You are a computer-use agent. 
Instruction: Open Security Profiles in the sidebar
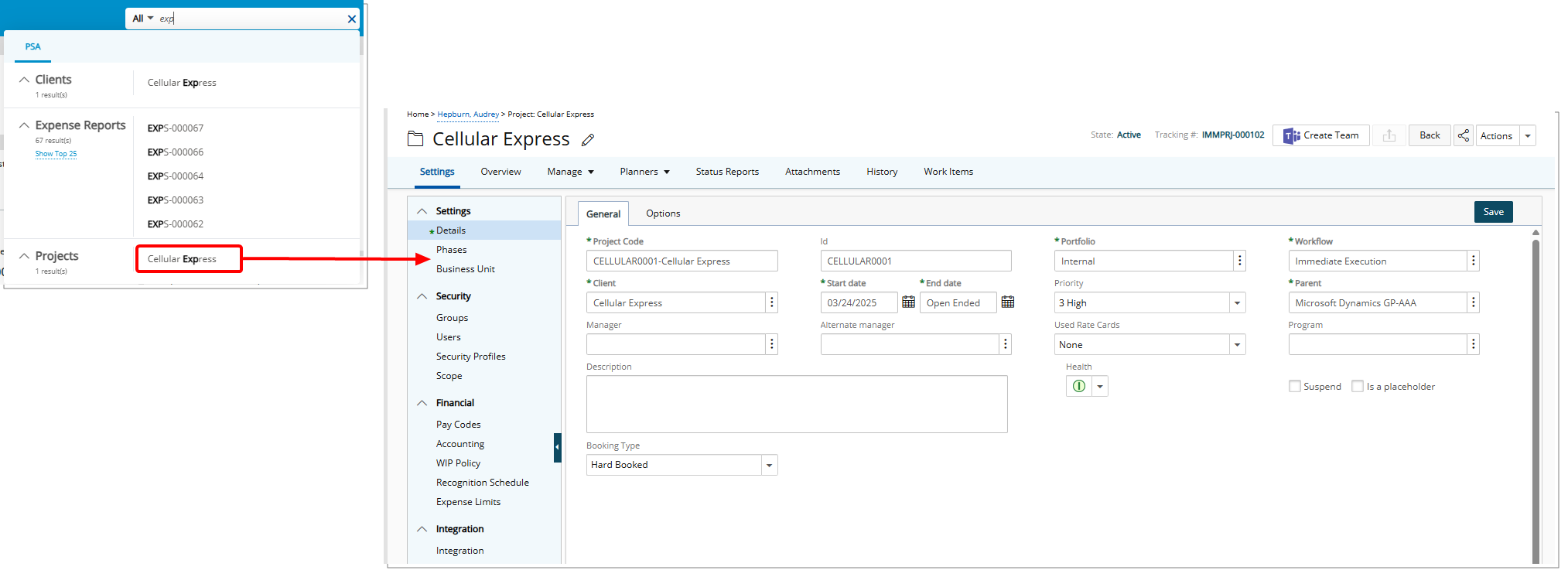(x=470, y=357)
